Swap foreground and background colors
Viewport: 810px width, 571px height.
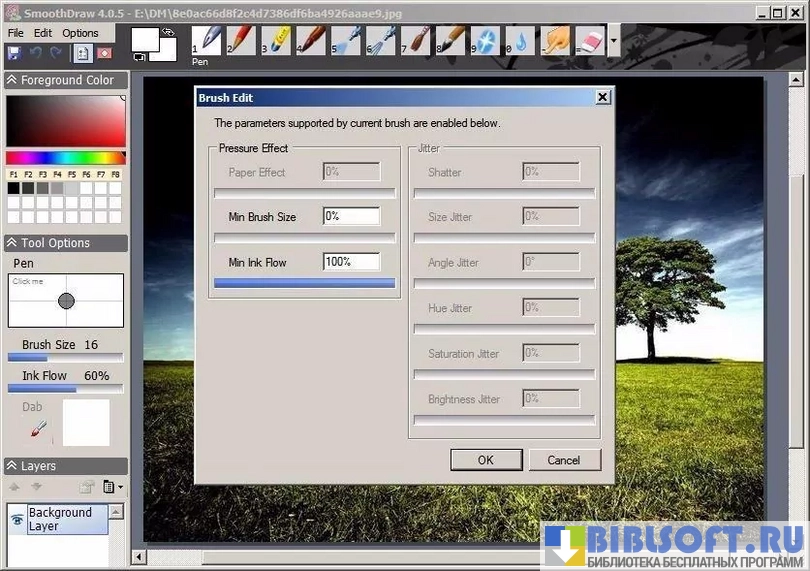(170, 32)
